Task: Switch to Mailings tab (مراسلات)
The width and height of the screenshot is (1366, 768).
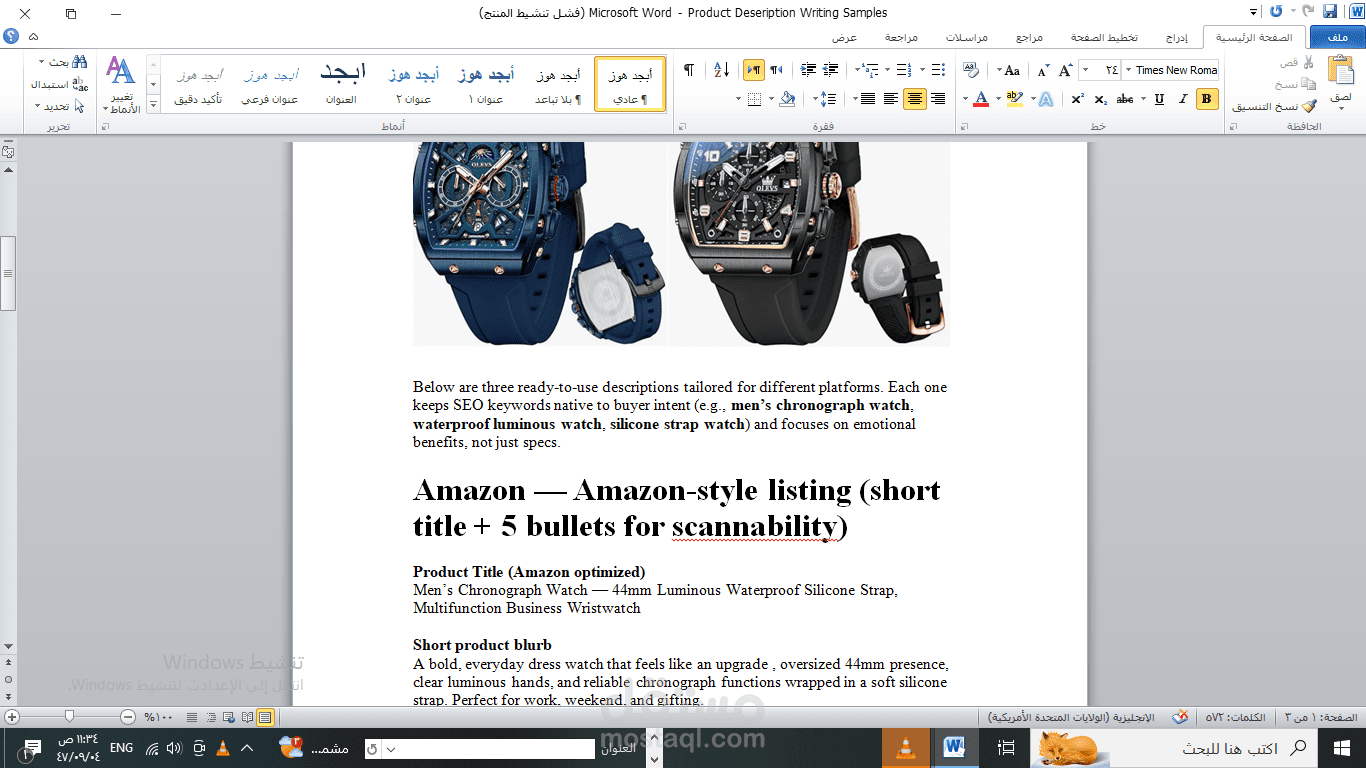Action: click(968, 37)
